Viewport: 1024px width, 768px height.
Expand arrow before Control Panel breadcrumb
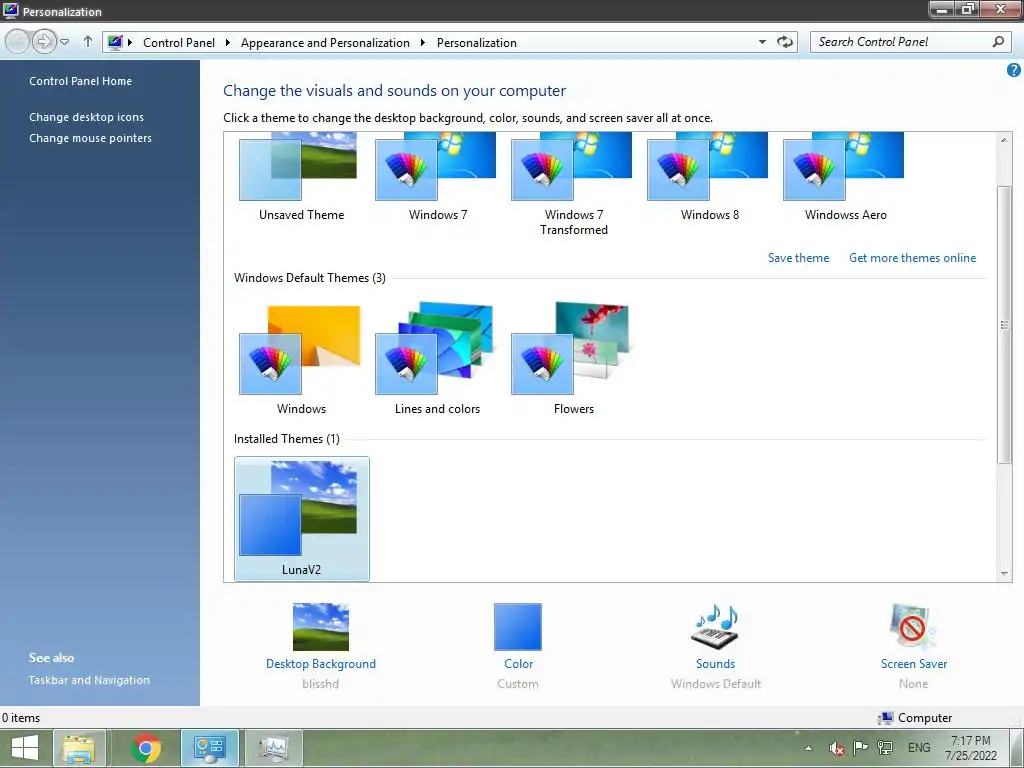[130, 42]
